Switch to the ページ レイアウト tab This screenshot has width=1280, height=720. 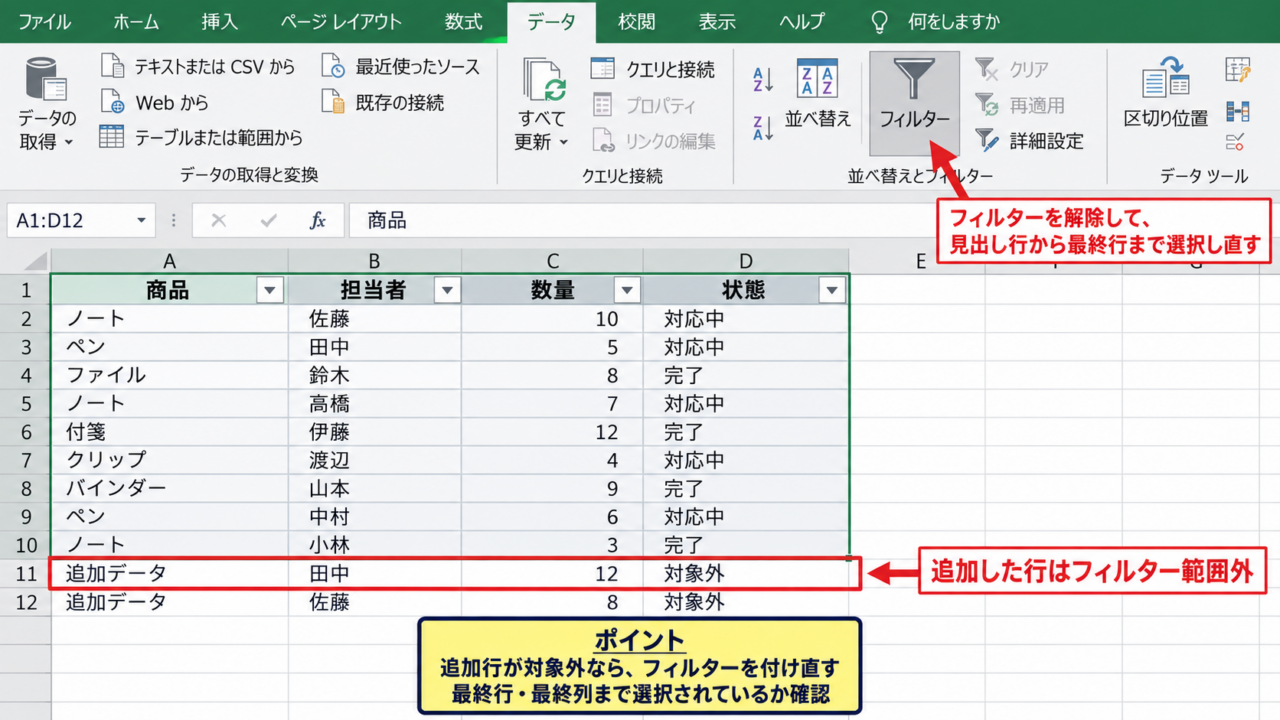coord(341,21)
